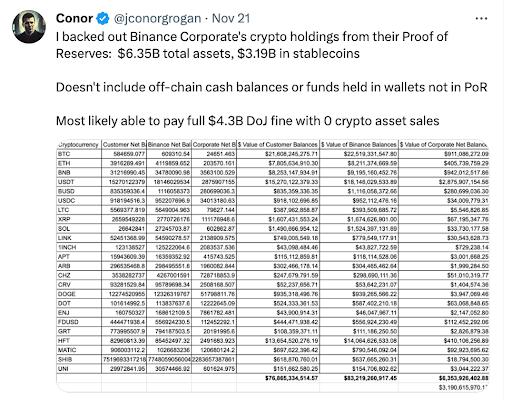Click the $83,219,260,917.45 Binance total cell
512x401 pixels.
(371, 378)
